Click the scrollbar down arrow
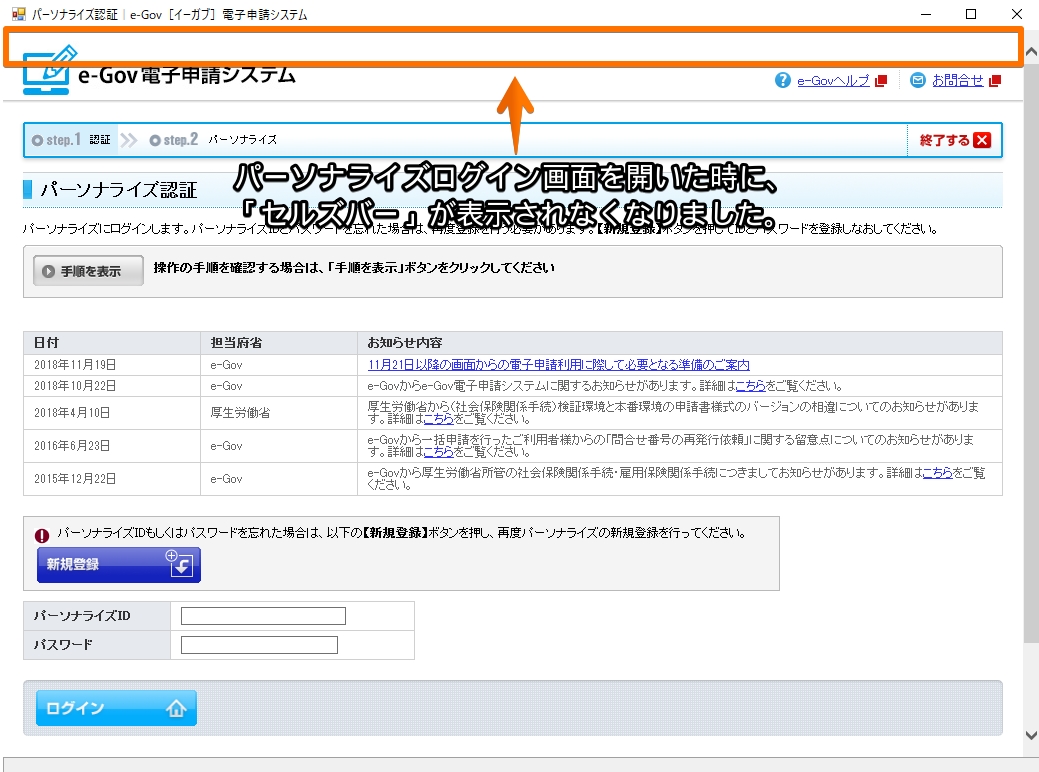This screenshot has width=1039, height=772. (x=1031, y=734)
